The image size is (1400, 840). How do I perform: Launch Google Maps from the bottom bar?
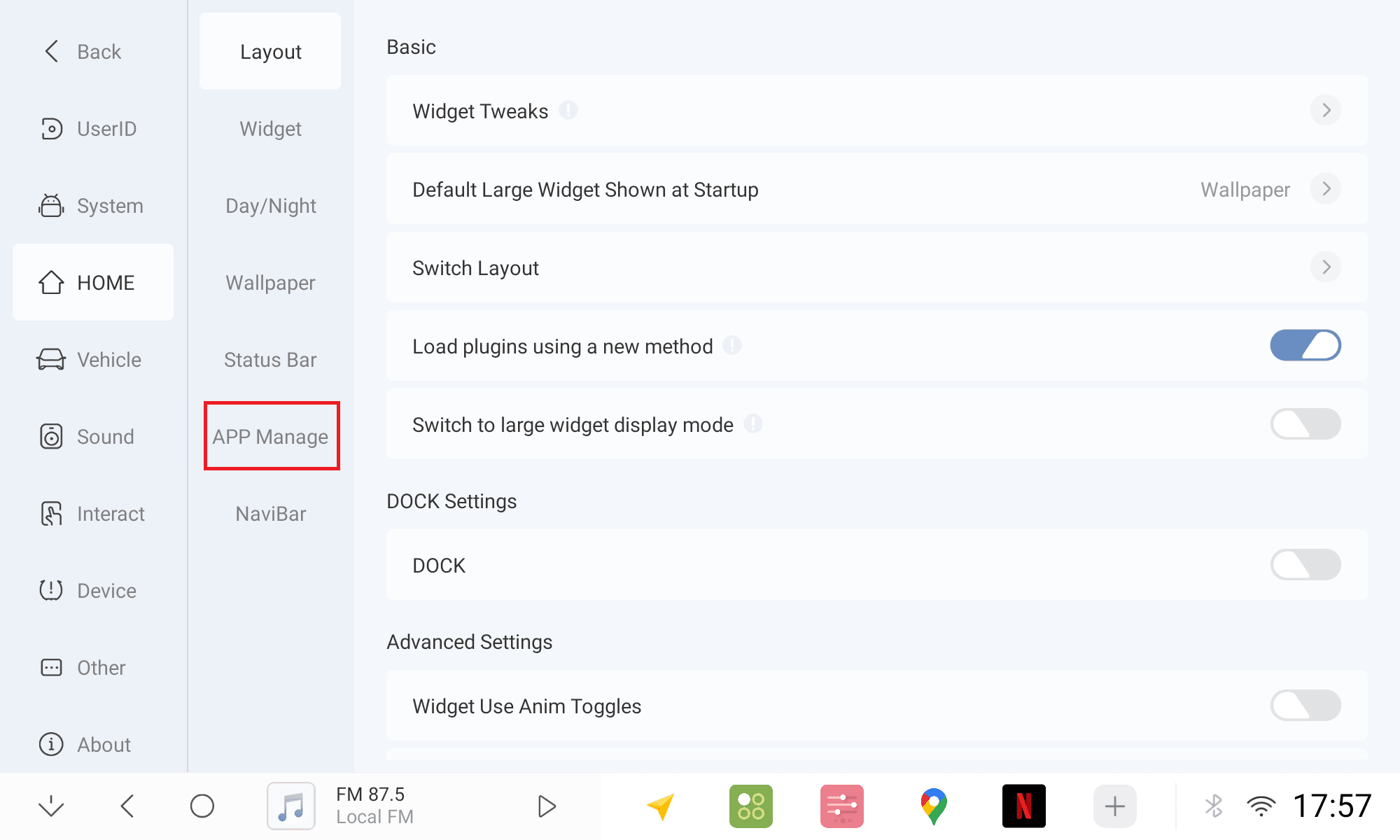tap(933, 806)
